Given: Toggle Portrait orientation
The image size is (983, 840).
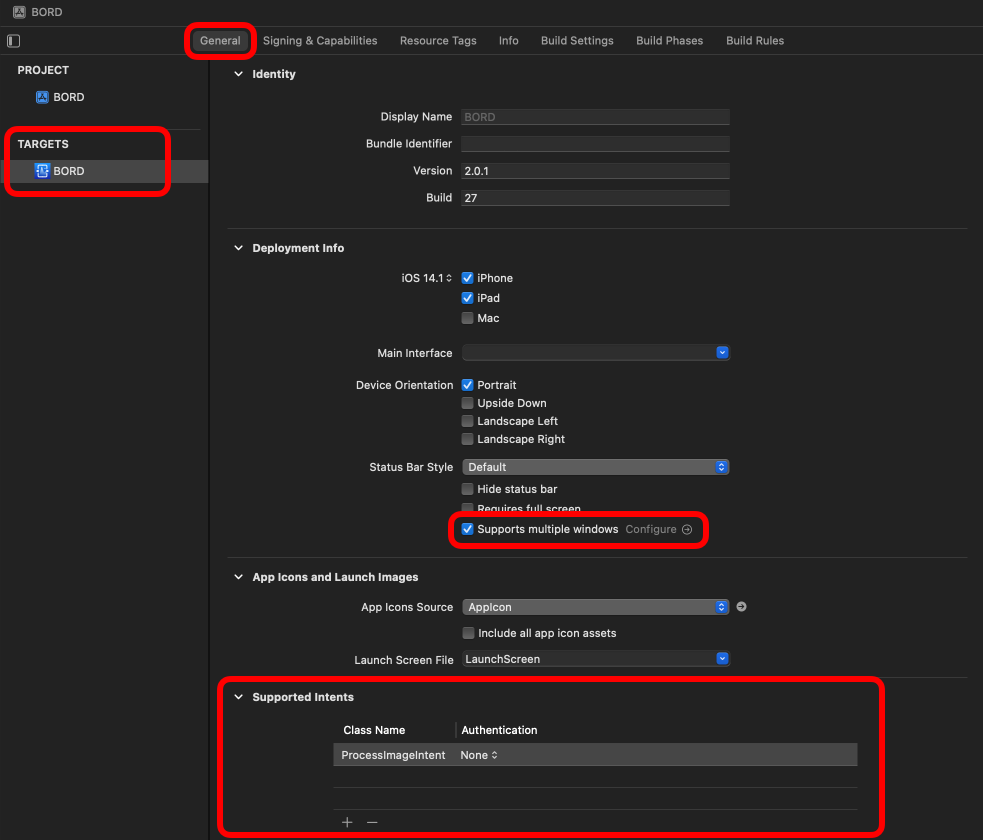Looking at the screenshot, I should [467, 385].
